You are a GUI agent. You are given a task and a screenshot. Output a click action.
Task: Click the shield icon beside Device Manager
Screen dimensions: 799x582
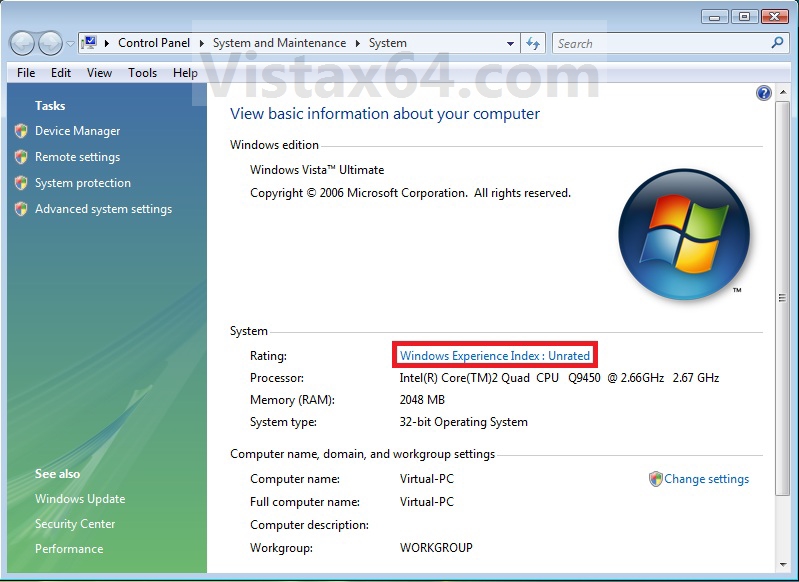tap(21, 131)
